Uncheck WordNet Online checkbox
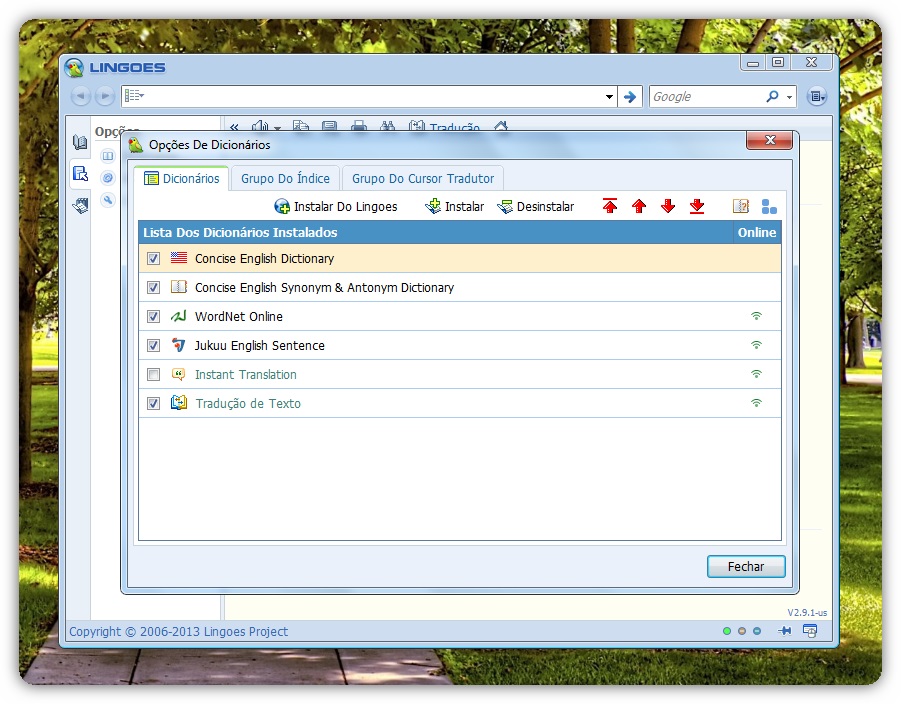The image size is (901, 704). pos(153,316)
